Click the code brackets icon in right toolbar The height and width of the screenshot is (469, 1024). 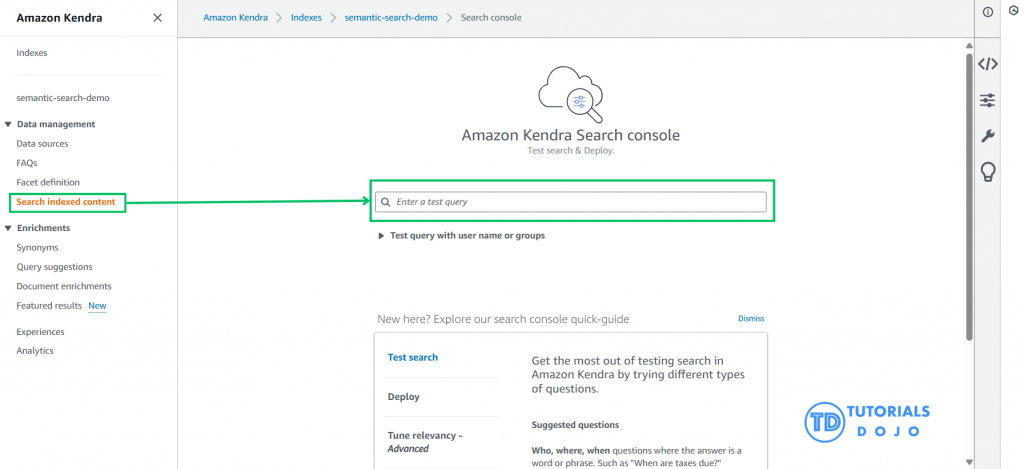click(987, 64)
